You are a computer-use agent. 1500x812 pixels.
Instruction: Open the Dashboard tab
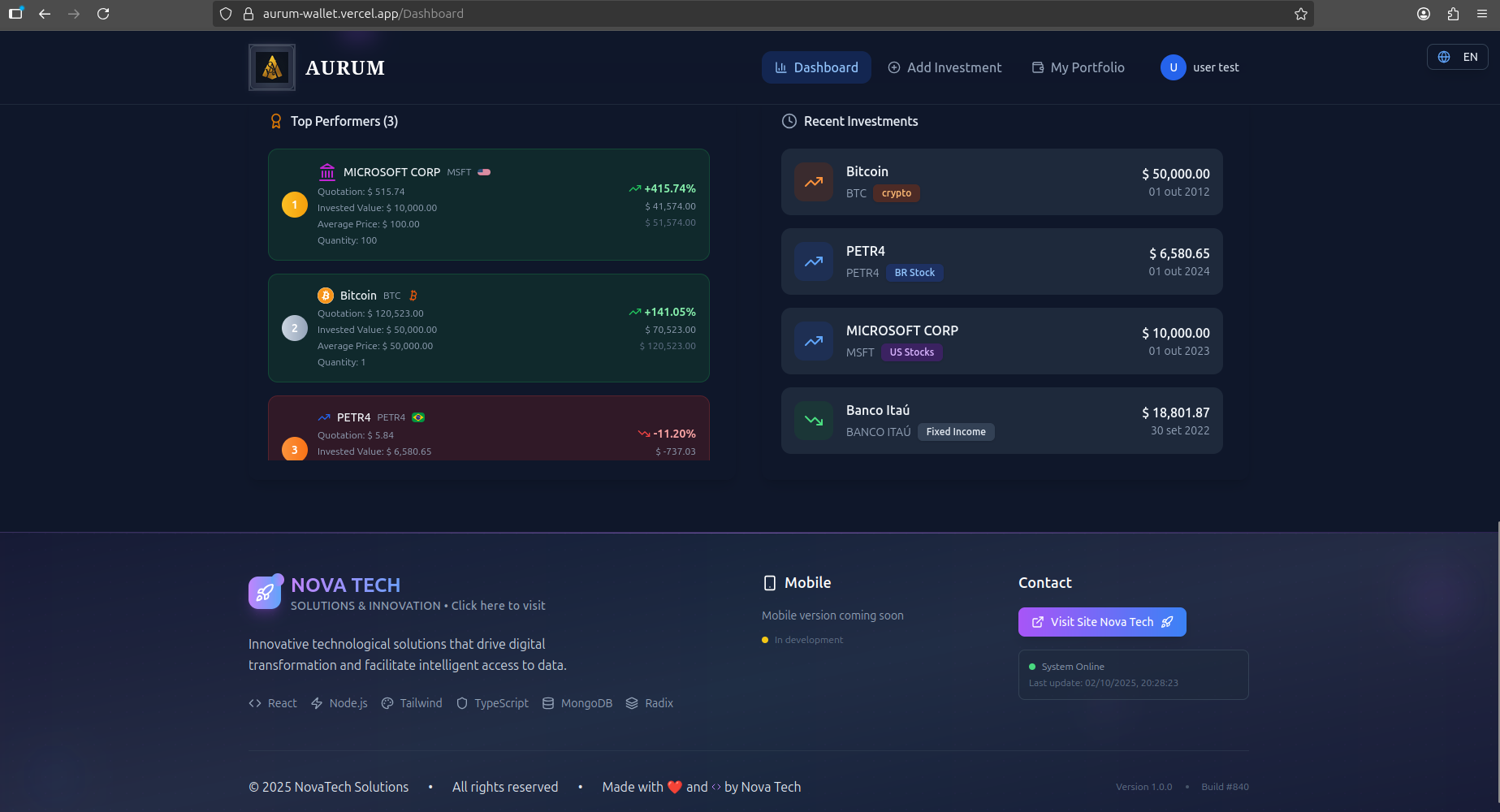(x=816, y=67)
